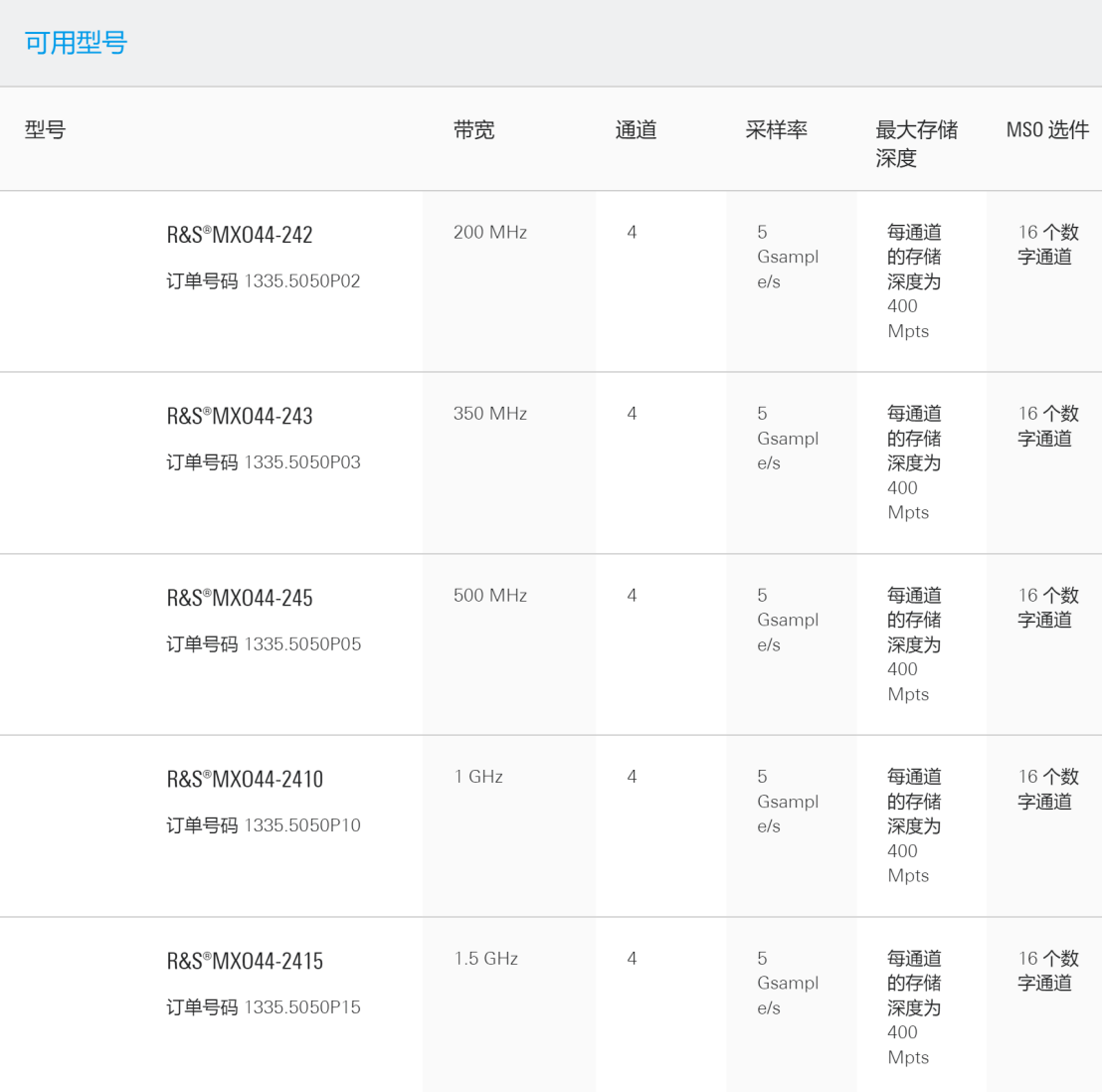Open the R&S MXO44-2410 model
The image size is (1102, 1092).
245,780
